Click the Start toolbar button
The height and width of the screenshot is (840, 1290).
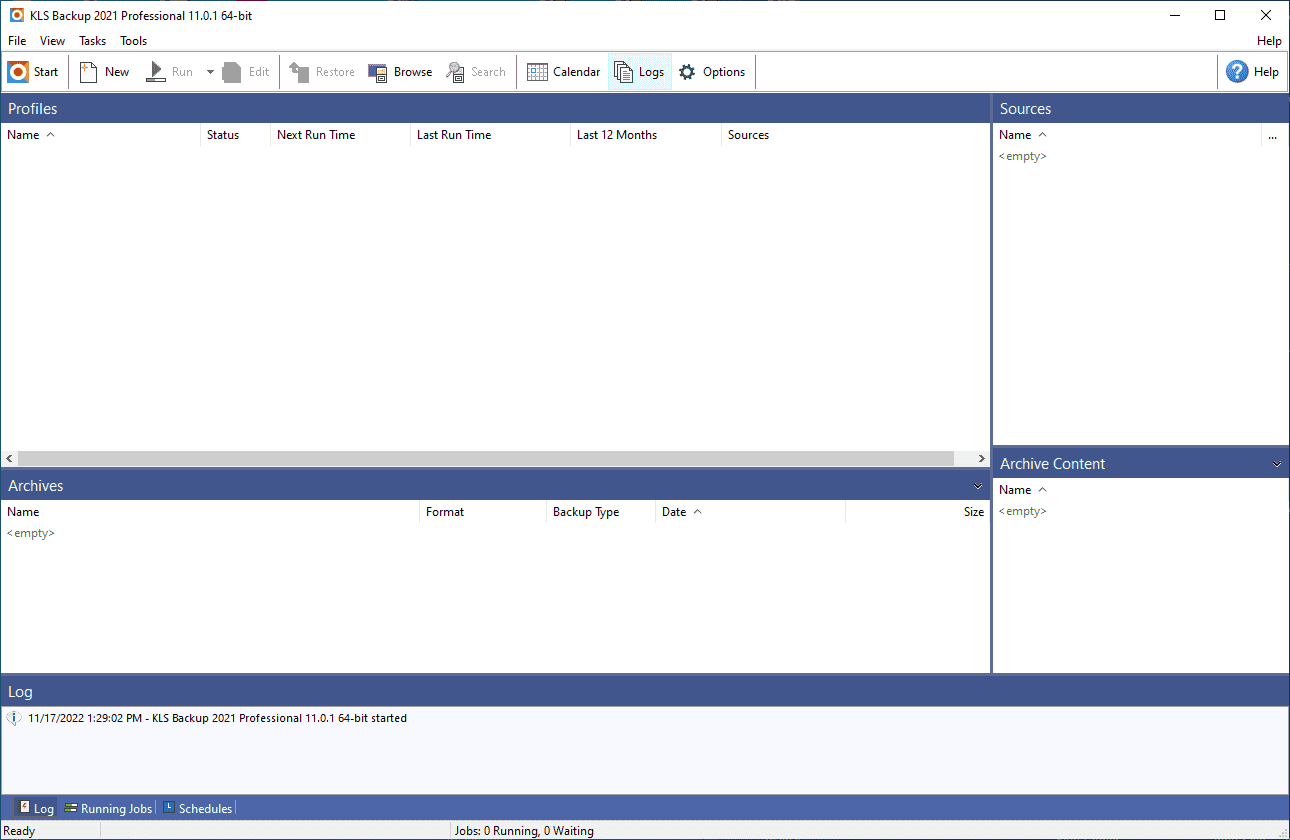(x=34, y=72)
